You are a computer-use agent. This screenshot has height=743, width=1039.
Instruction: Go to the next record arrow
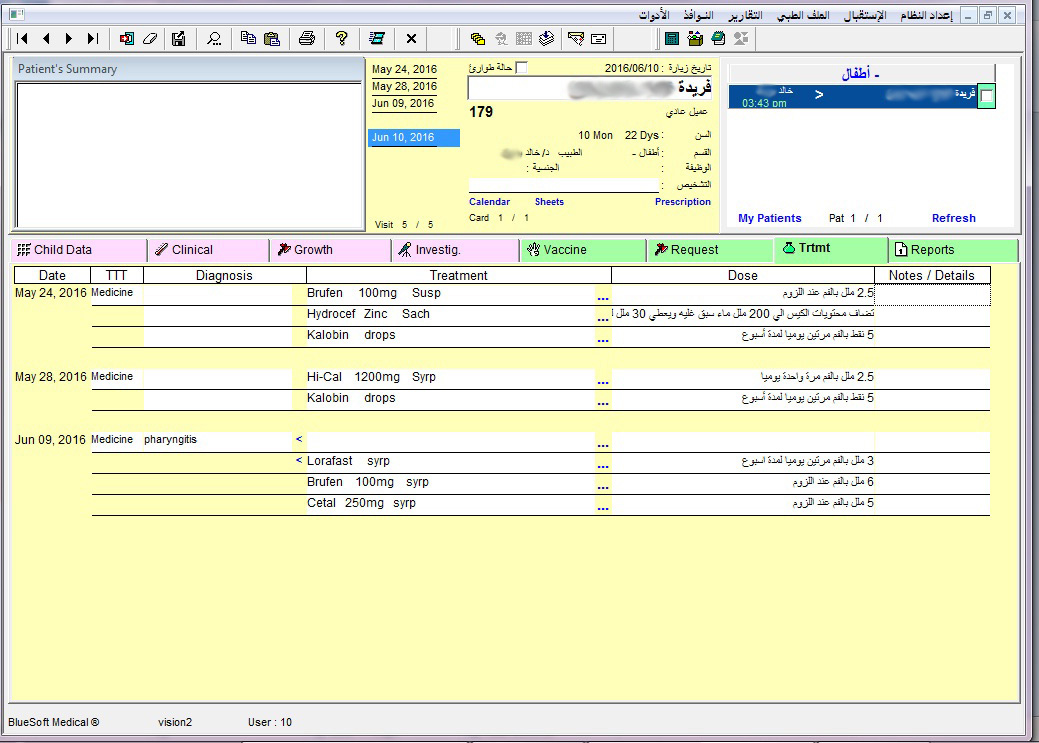click(x=69, y=38)
